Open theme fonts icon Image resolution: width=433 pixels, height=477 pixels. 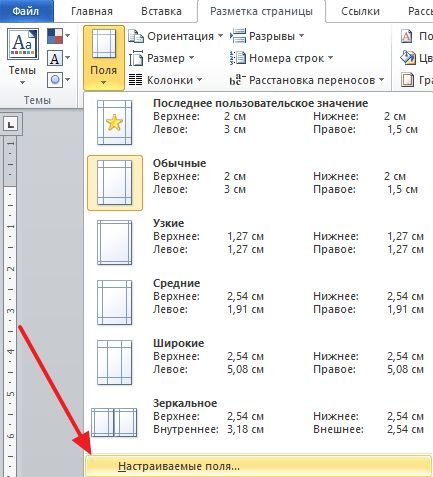(55, 58)
